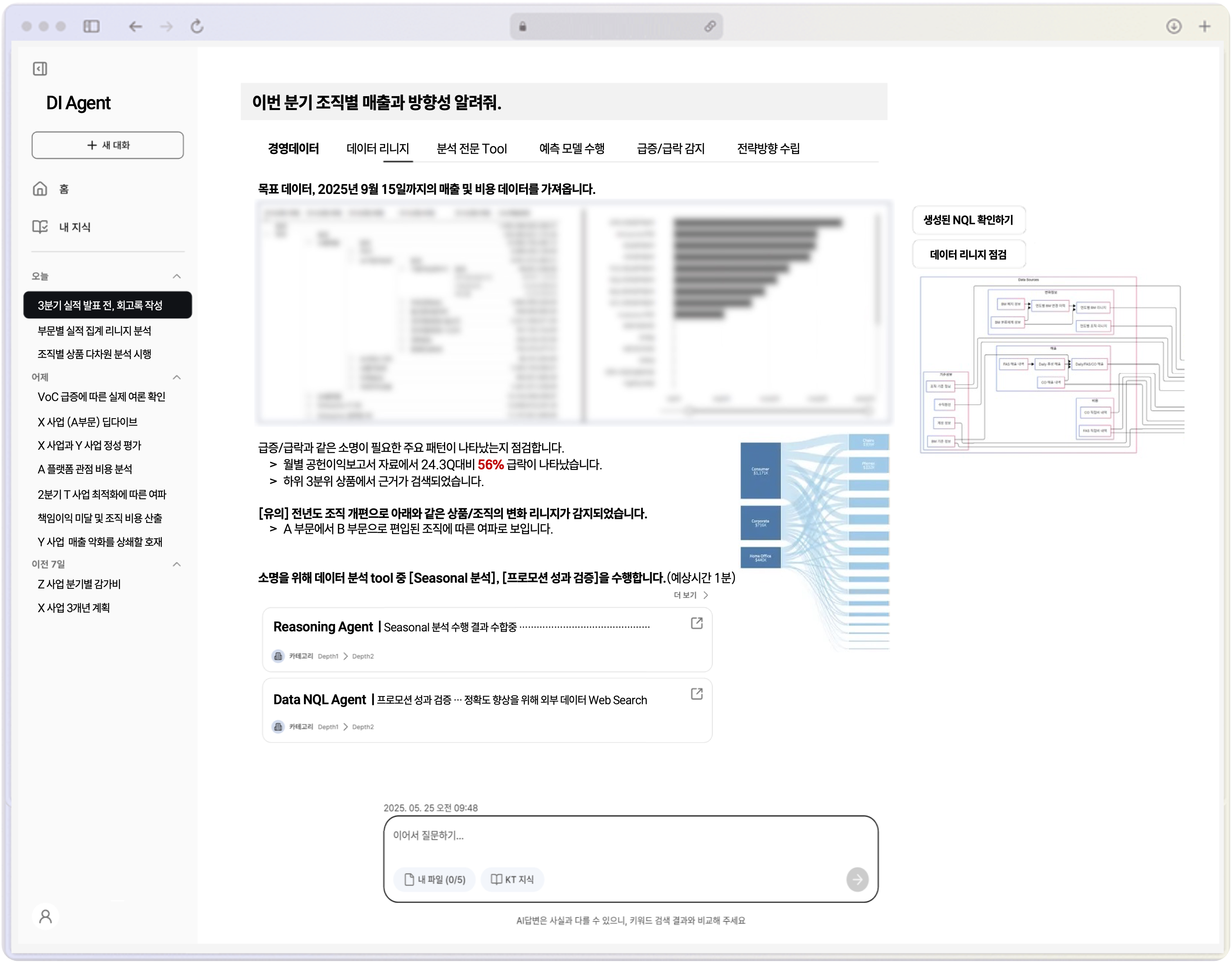The height and width of the screenshot is (962, 1232).
Task: Expand 더 보기 link
Action: pos(690,595)
